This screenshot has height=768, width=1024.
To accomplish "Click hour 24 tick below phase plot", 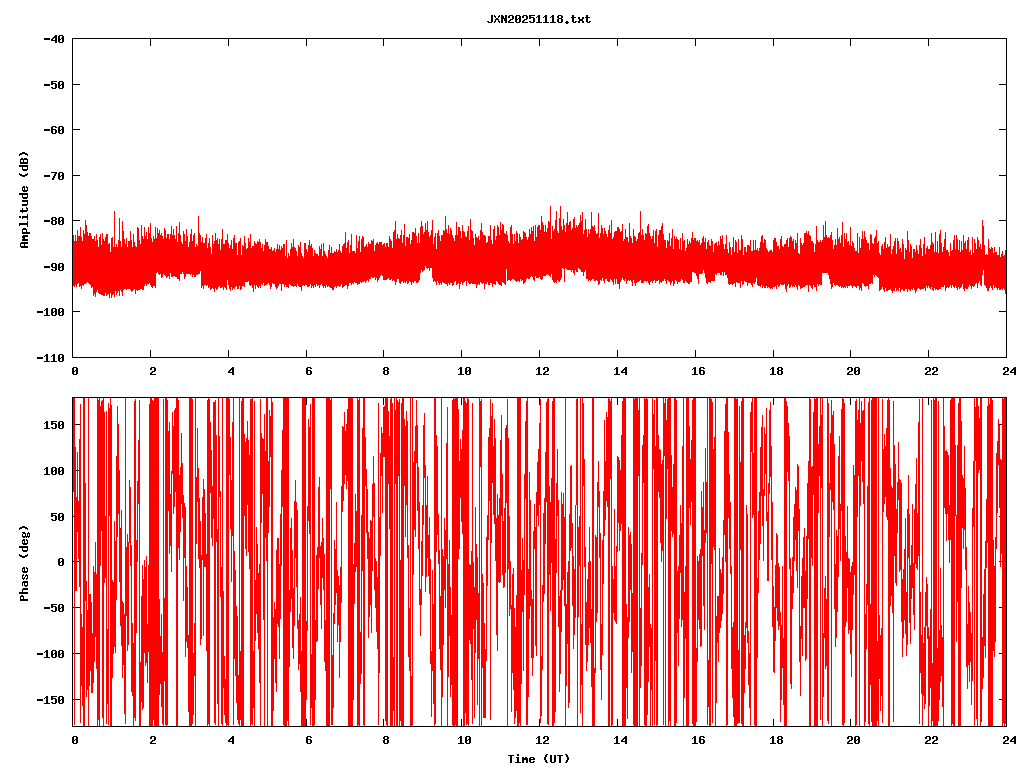I will (x=1006, y=740).
